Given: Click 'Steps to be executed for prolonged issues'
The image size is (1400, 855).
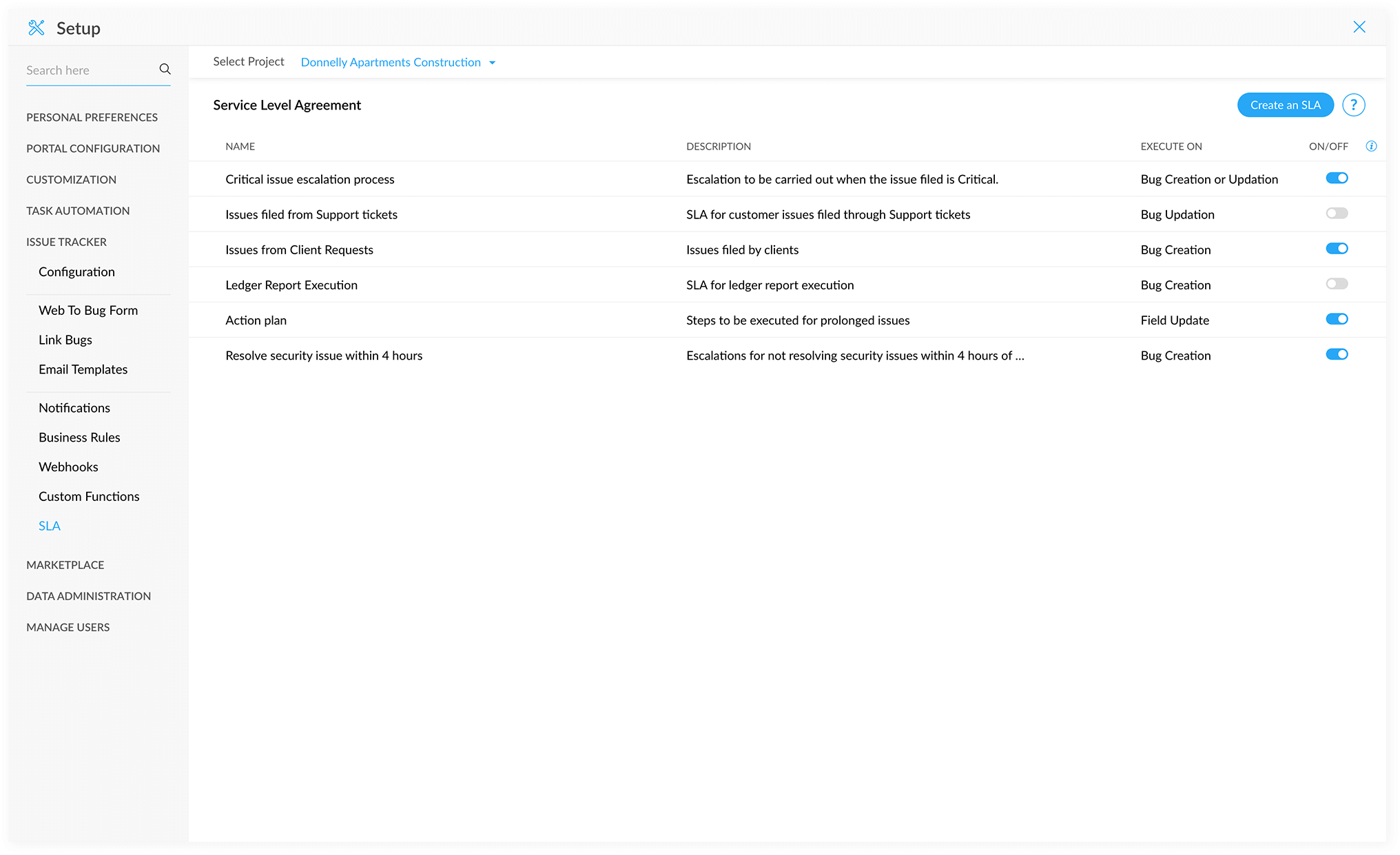Looking at the screenshot, I should pos(798,320).
